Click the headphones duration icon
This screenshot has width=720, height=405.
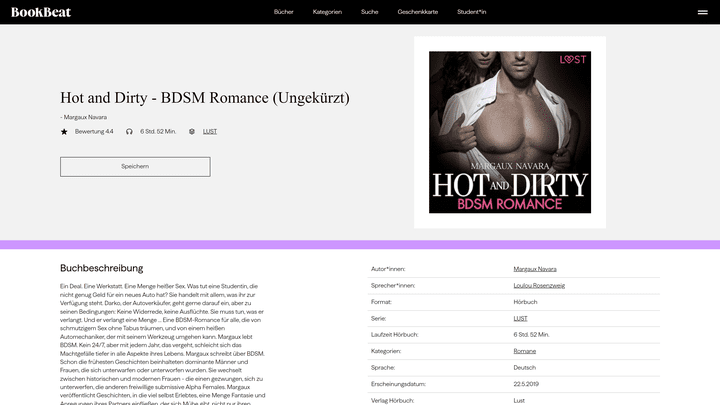[x=129, y=132]
